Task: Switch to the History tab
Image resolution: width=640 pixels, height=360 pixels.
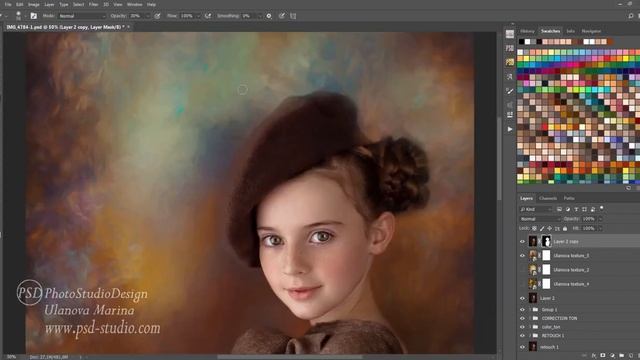Action: (x=527, y=31)
